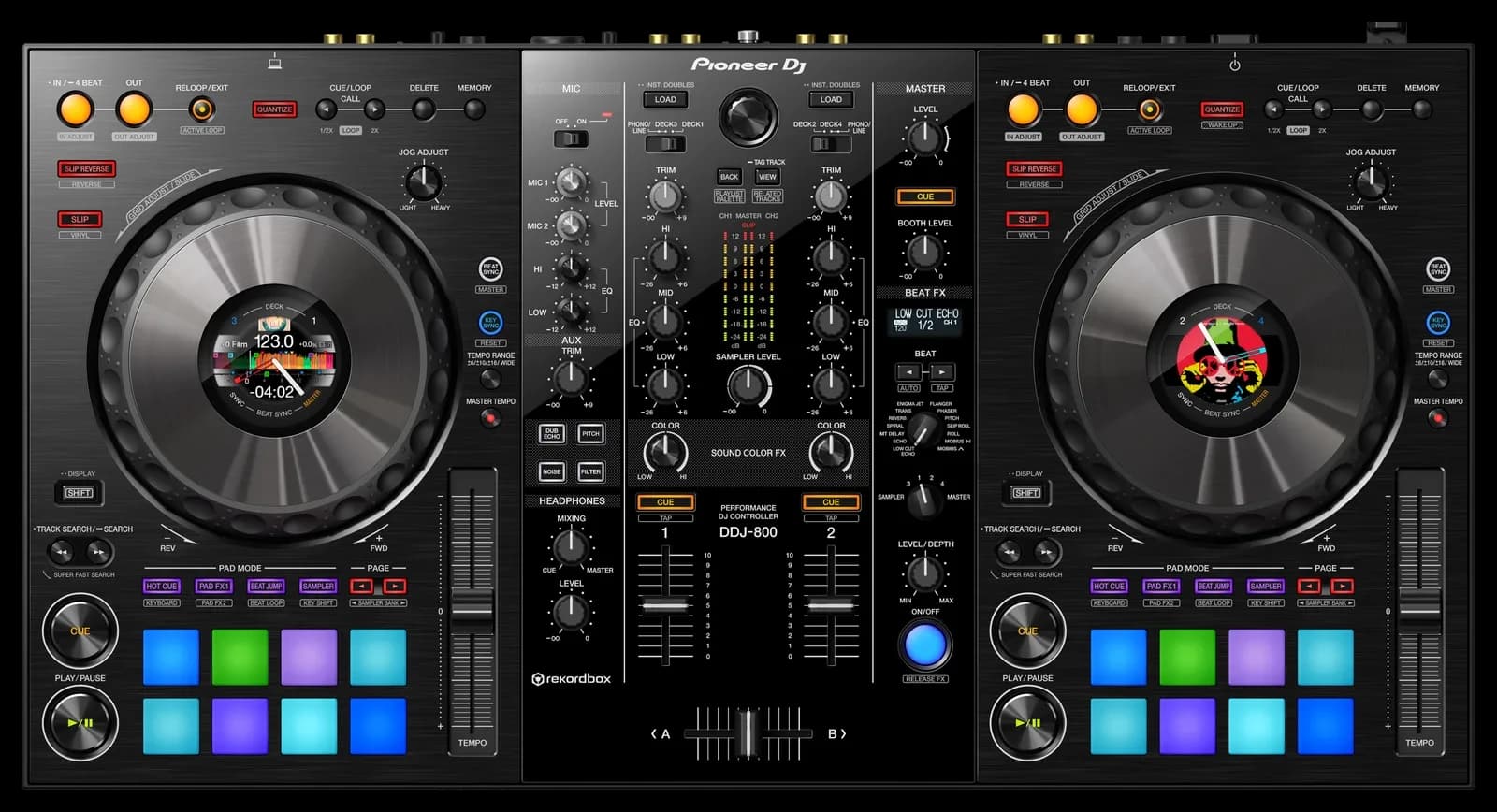The image size is (1497, 812).
Task: Trigger the green performance pad on left deck
Action: 240,657
